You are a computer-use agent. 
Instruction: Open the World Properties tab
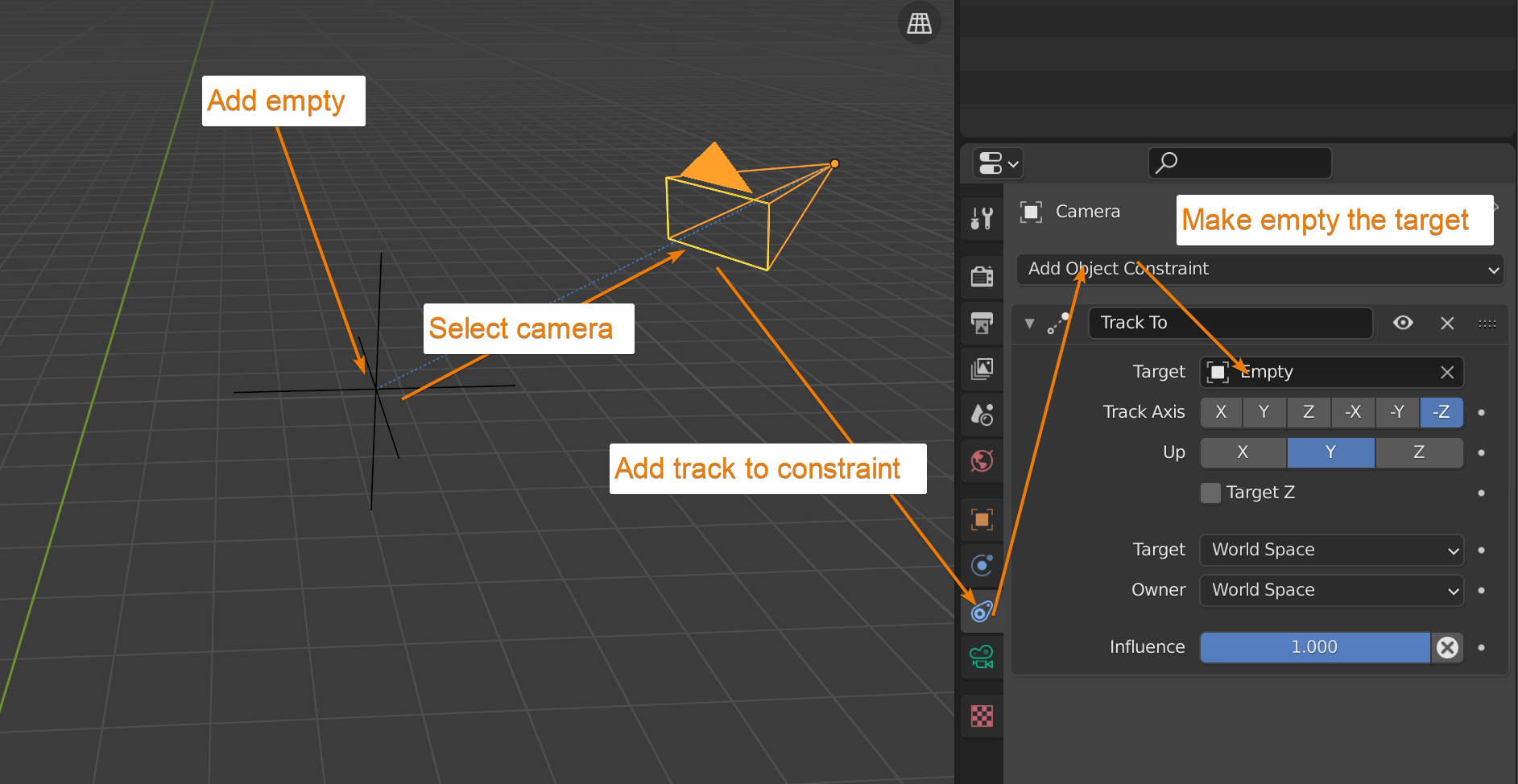click(x=982, y=460)
